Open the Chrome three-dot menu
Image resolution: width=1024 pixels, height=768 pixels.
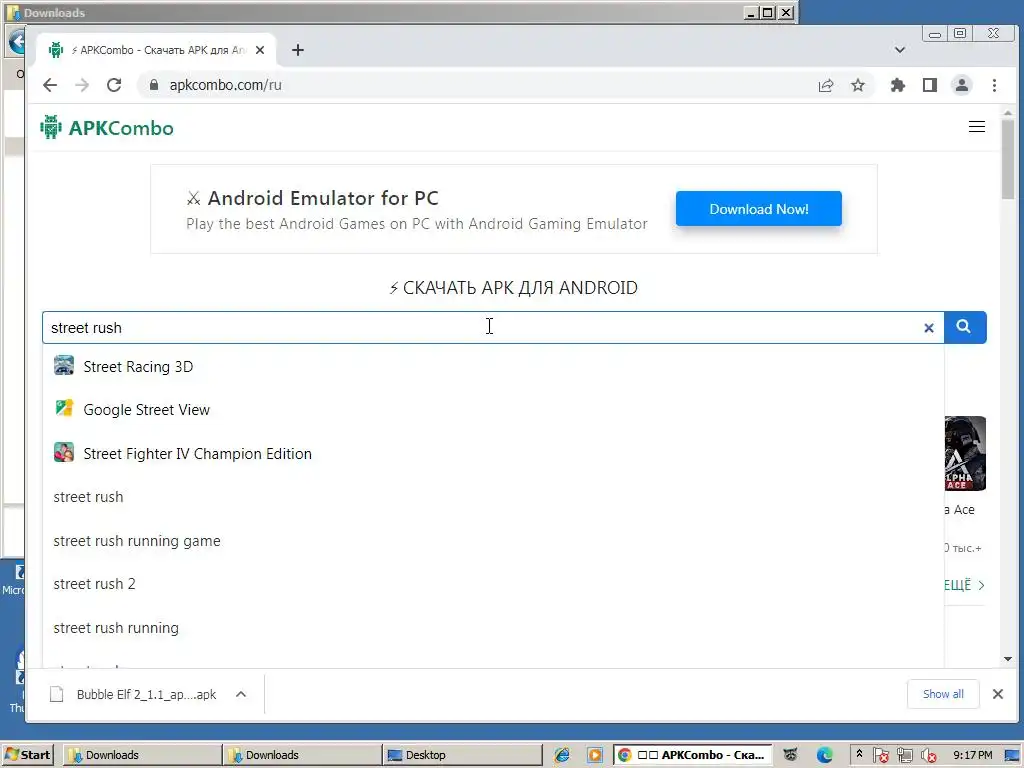coord(994,85)
